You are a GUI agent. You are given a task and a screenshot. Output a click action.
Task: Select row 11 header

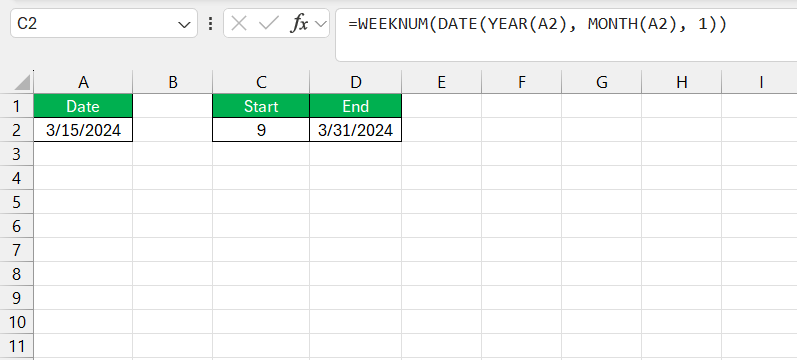16,347
